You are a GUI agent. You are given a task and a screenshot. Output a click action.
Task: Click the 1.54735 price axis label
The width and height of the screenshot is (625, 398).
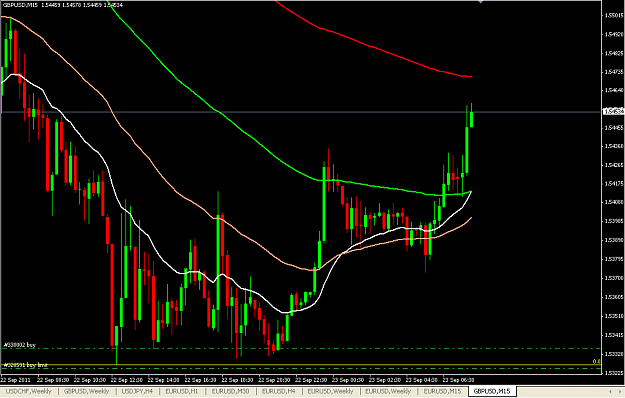tap(614, 72)
